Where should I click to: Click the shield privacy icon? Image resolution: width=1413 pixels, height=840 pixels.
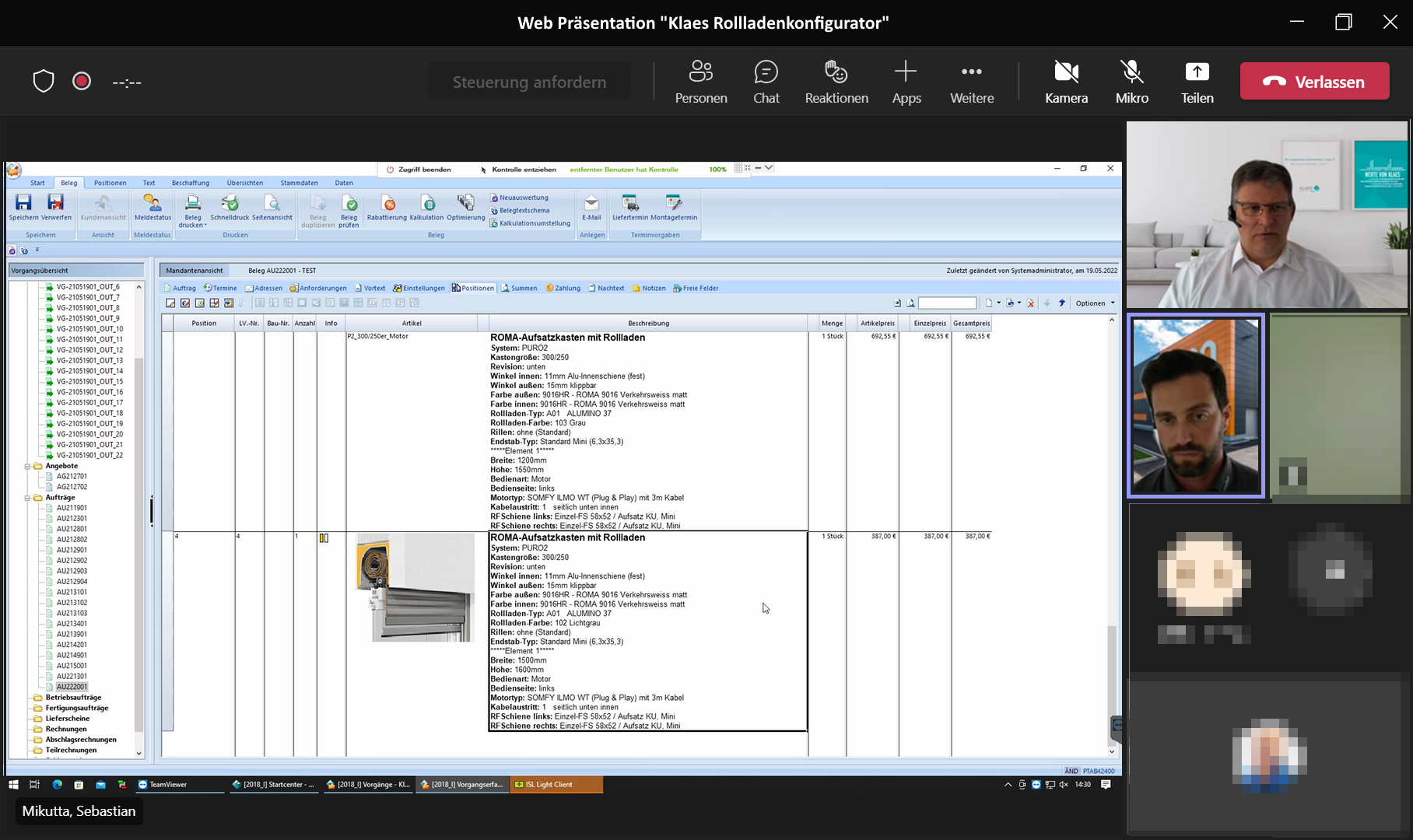point(44,82)
